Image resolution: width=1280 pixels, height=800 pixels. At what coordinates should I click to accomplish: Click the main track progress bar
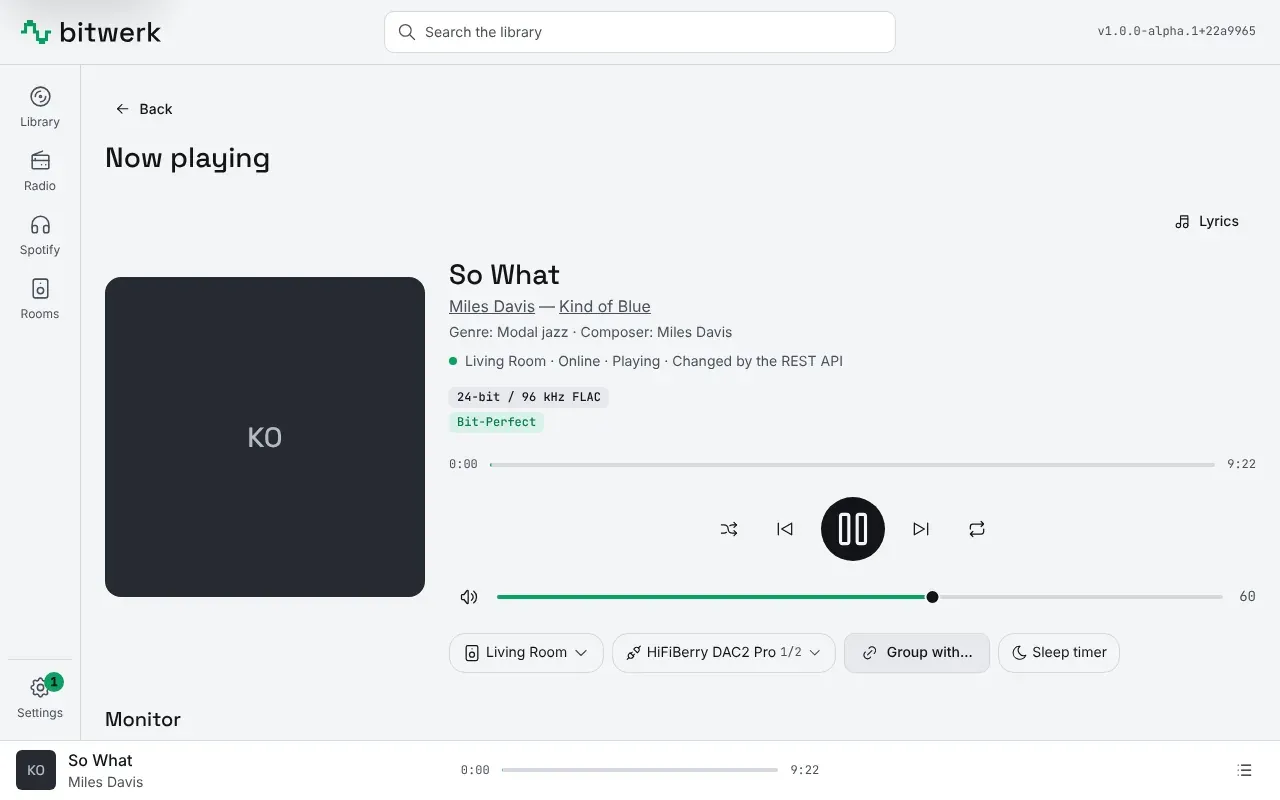(x=852, y=465)
